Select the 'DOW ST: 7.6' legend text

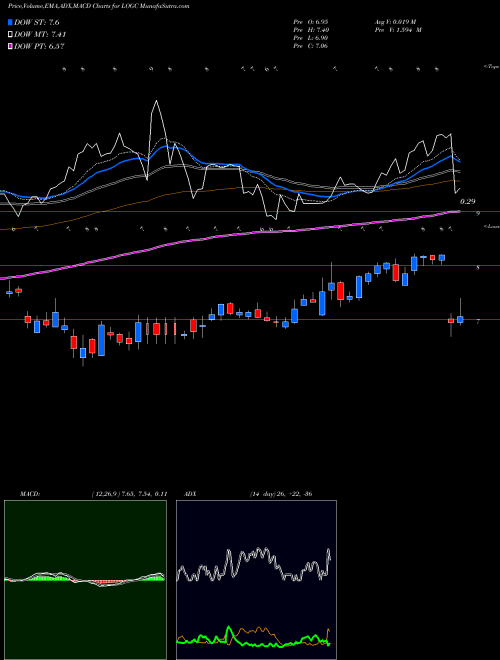[37, 23]
